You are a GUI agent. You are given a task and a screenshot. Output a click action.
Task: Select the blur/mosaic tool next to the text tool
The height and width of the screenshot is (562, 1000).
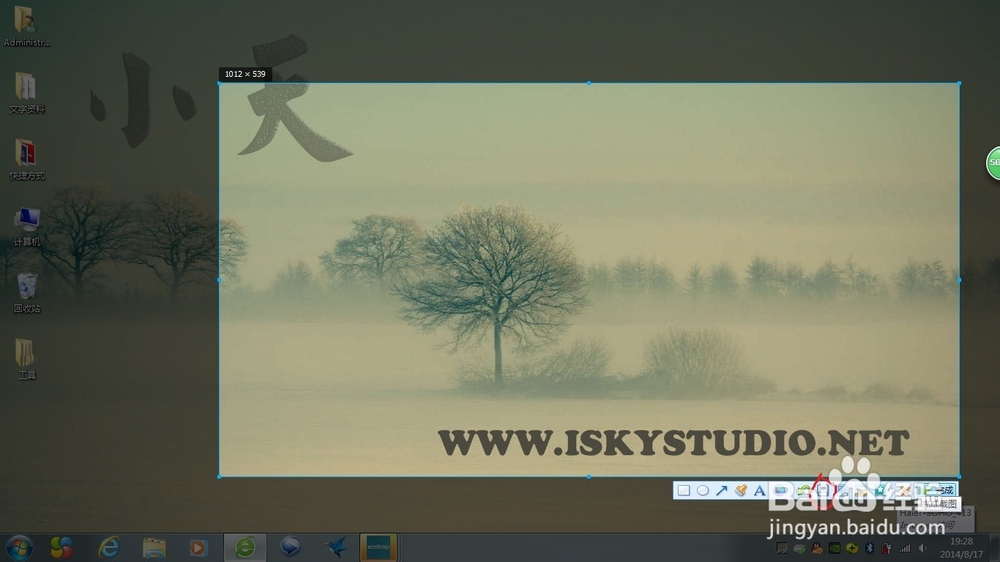click(x=781, y=491)
